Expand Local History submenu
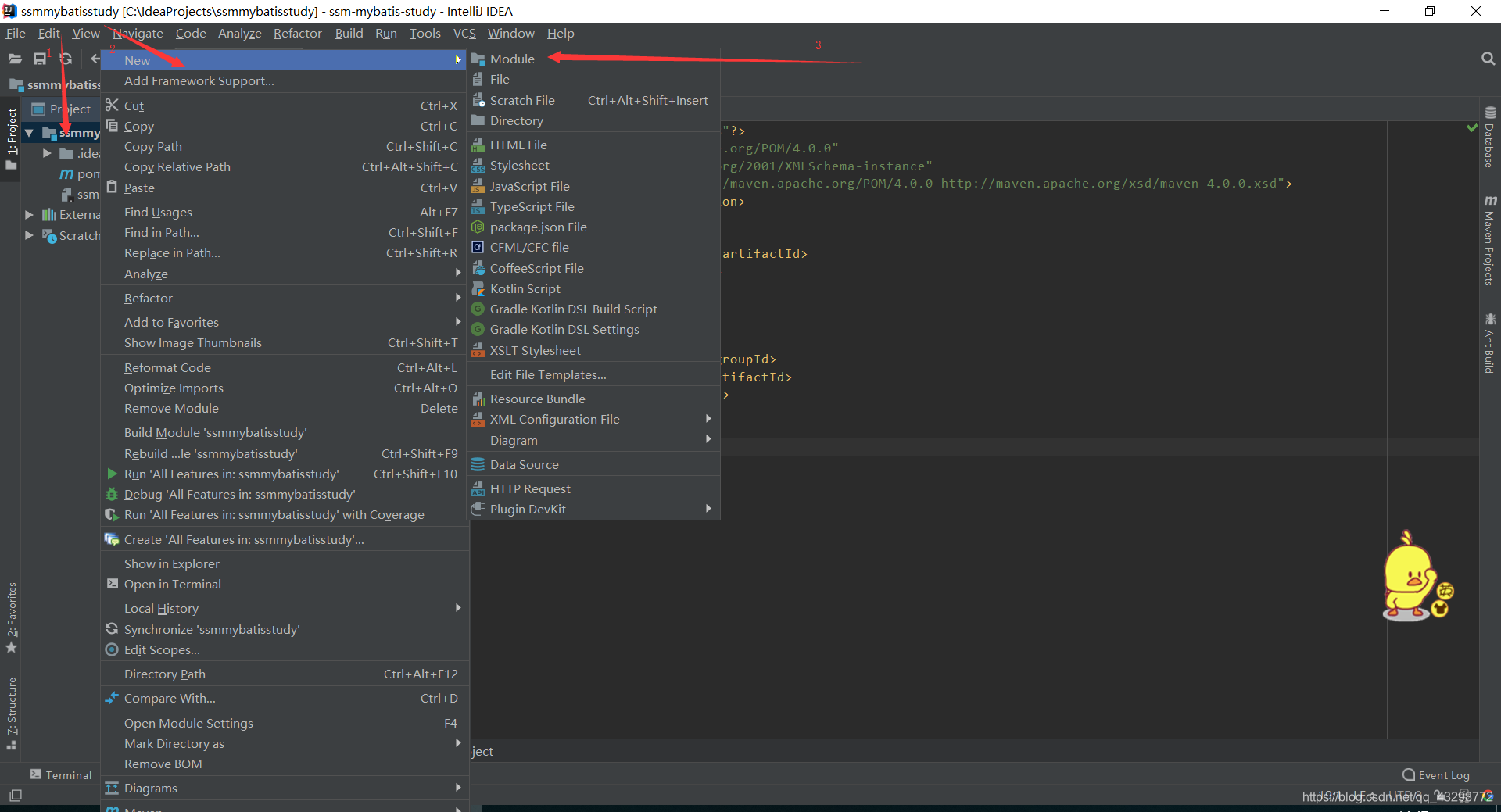Image resolution: width=1501 pixels, height=812 pixels. tap(285, 609)
